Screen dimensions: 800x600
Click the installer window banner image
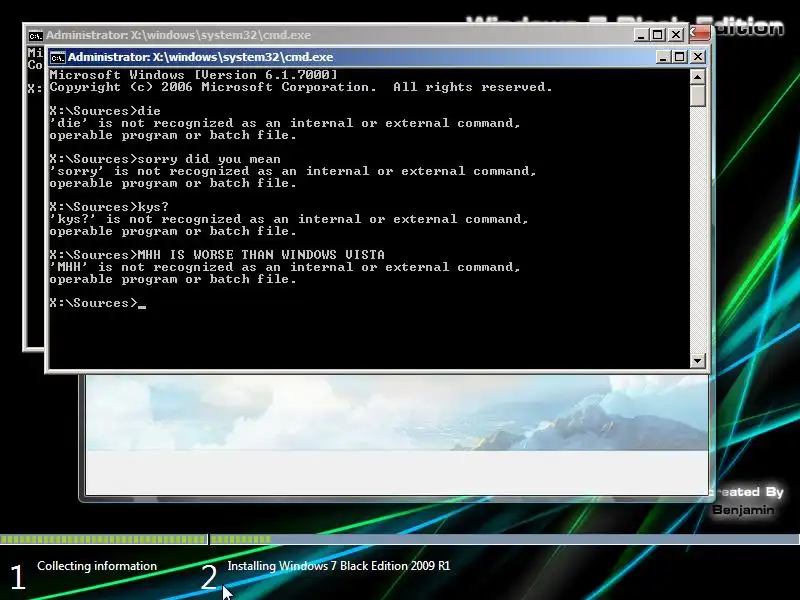(397, 413)
